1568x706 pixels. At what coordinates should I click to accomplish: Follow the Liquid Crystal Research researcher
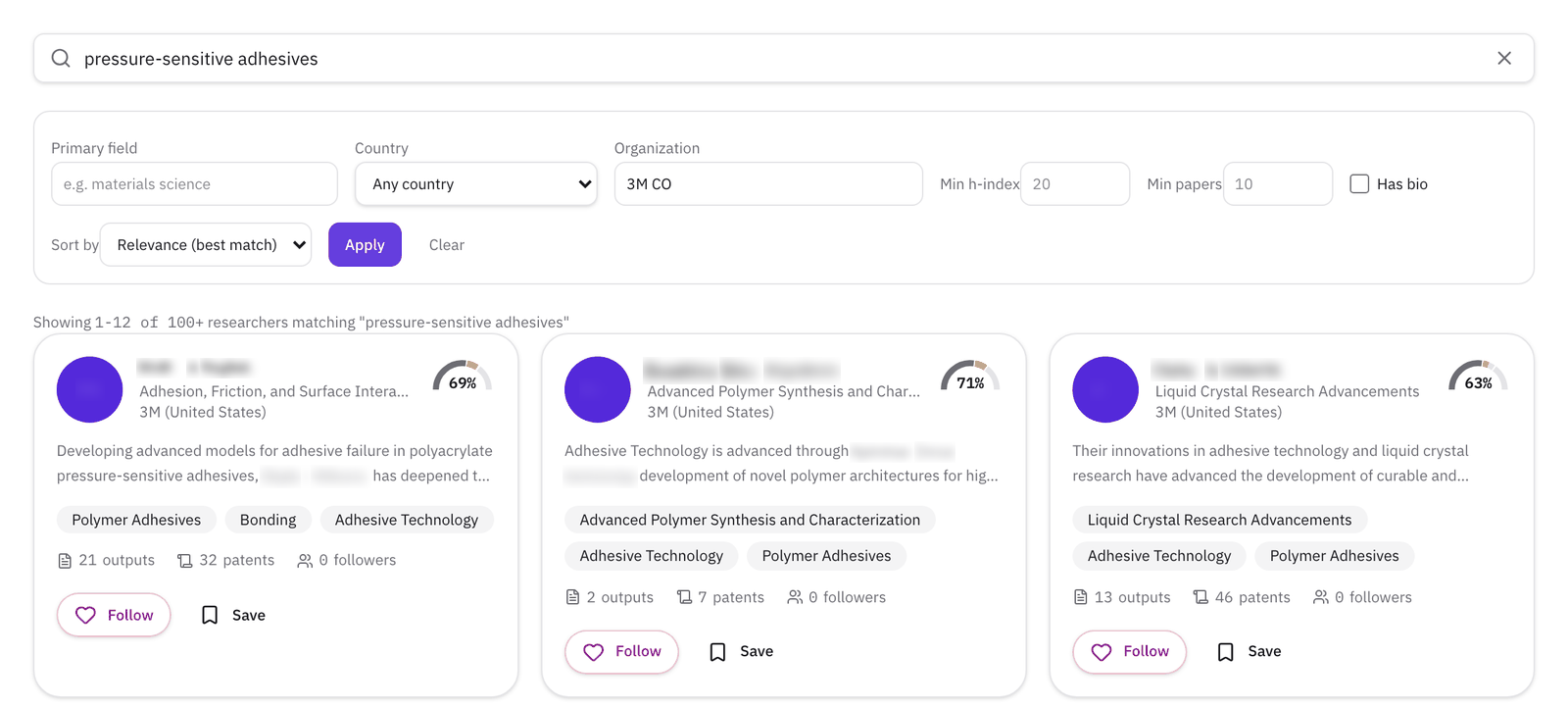[1129, 651]
